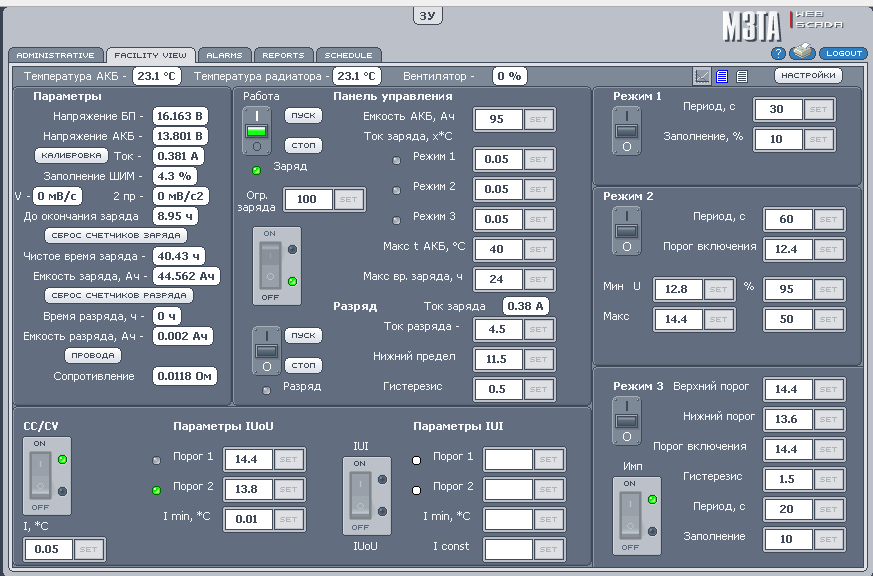The image size is (873, 576).
Task: Select Порог 2 under Параметры IUI
Action: click(x=417, y=490)
